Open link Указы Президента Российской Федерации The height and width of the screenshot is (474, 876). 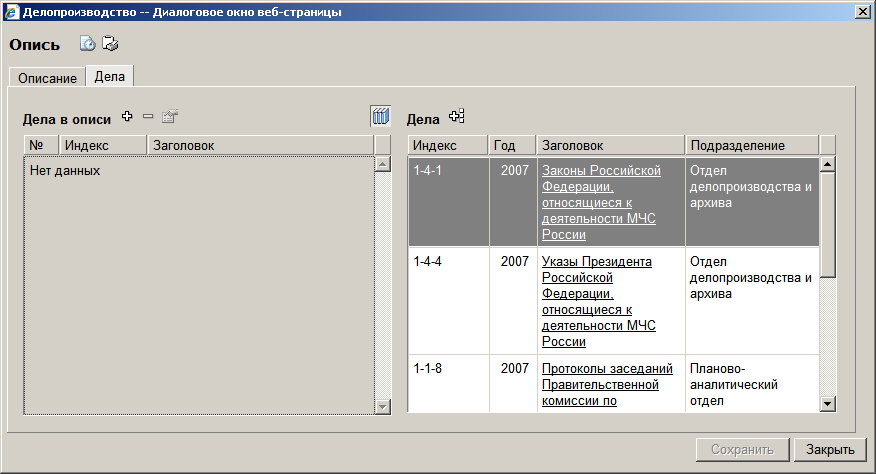tap(599, 301)
